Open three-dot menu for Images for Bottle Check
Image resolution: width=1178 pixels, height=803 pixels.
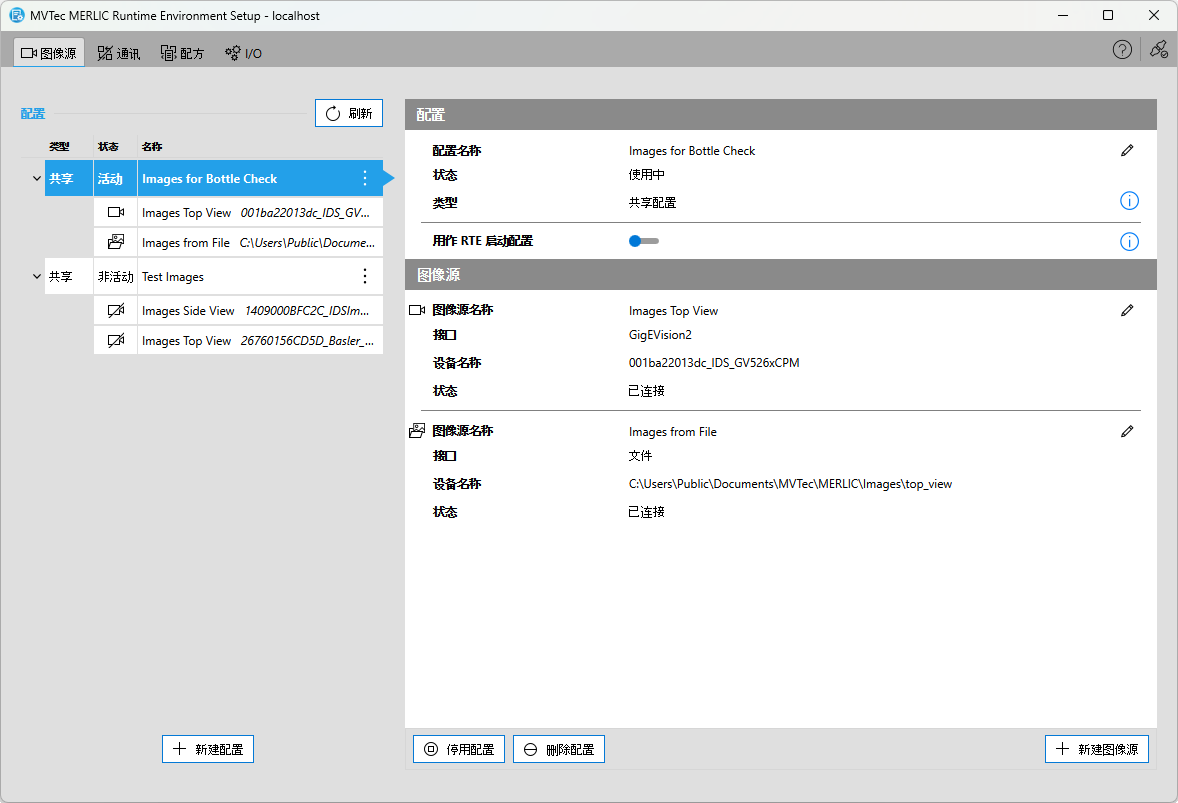tap(365, 179)
